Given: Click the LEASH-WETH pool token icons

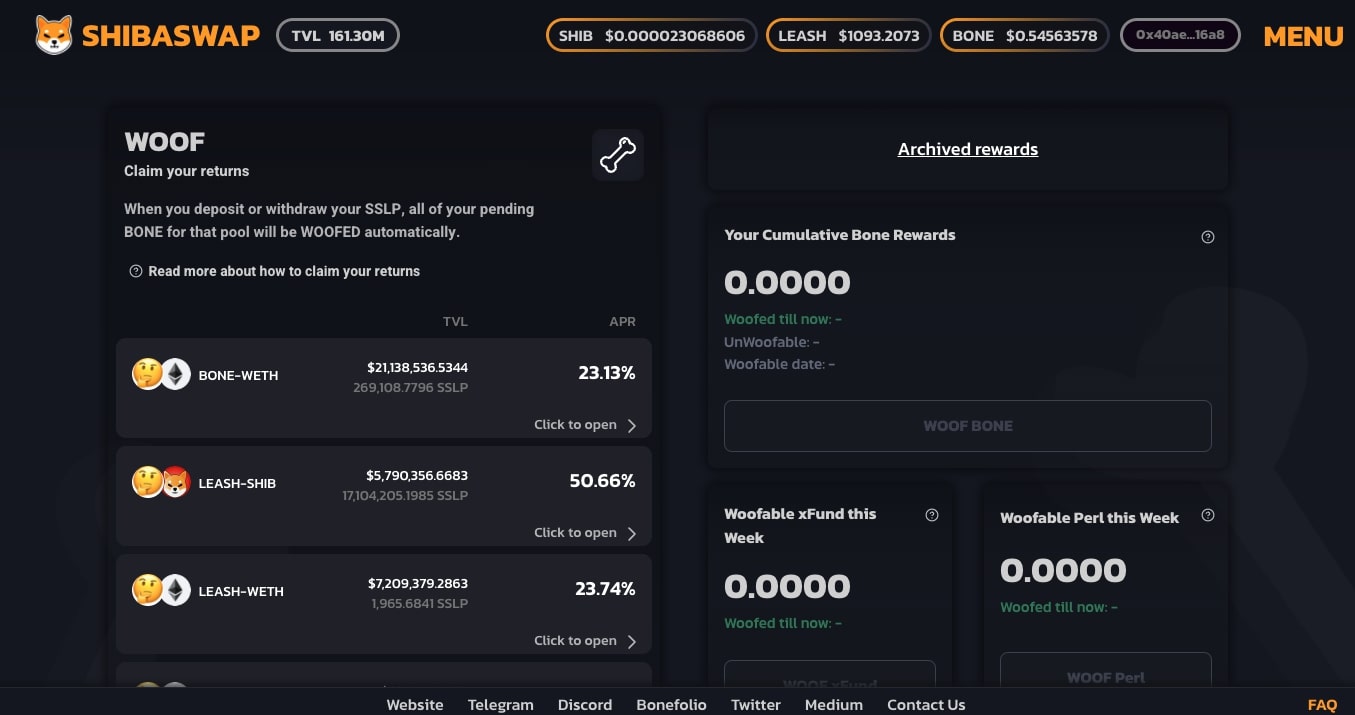Looking at the screenshot, I should (161, 591).
